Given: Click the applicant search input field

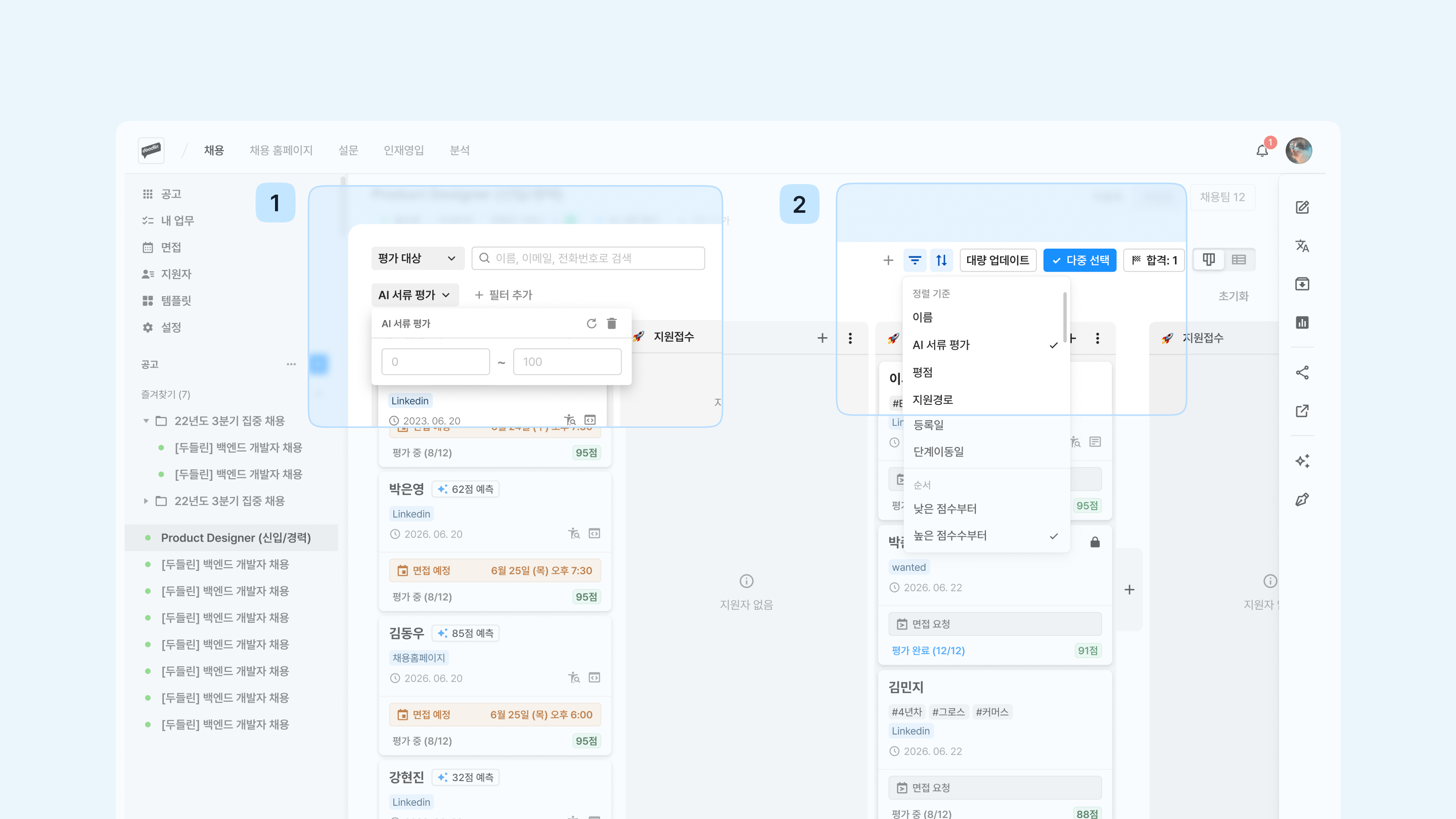Looking at the screenshot, I should [588, 258].
